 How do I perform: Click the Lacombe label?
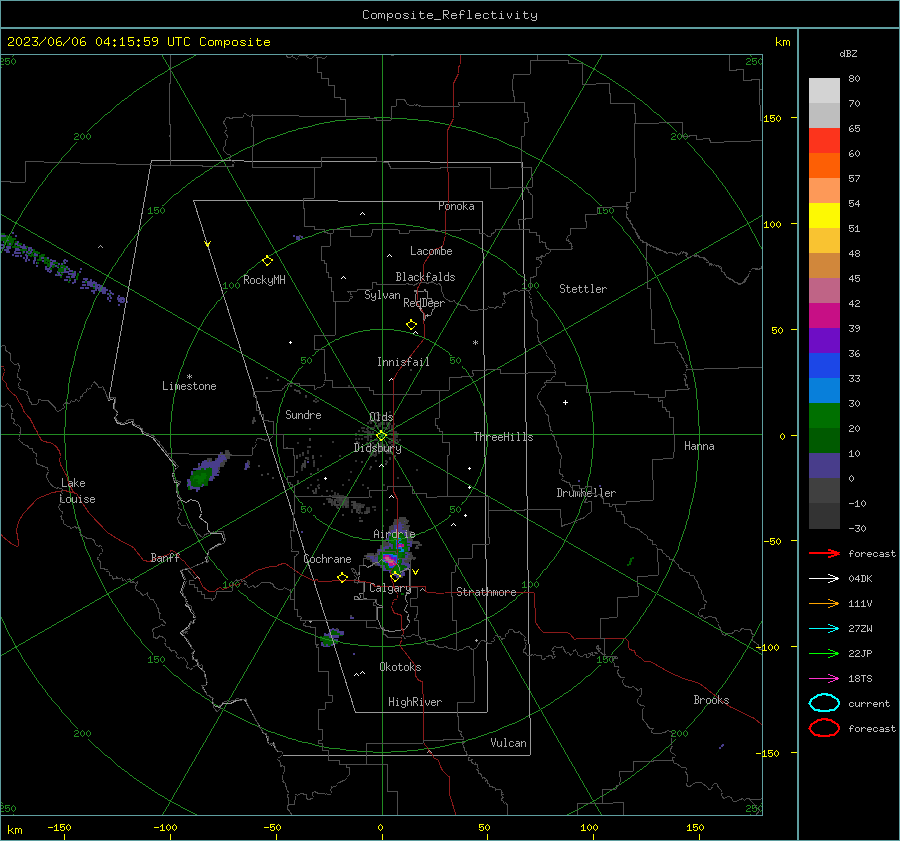(431, 251)
